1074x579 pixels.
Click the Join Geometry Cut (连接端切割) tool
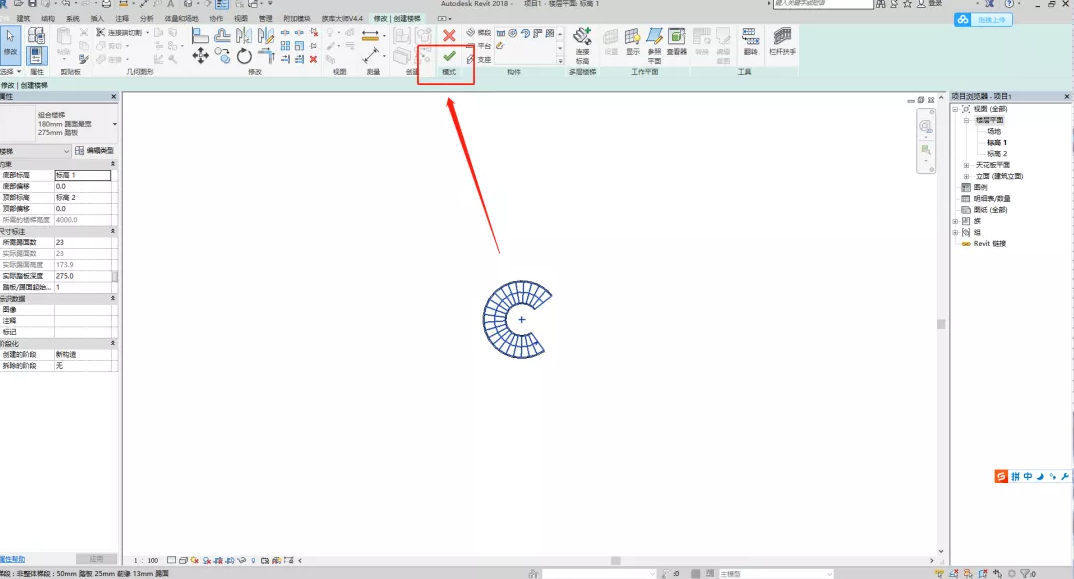coord(122,32)
